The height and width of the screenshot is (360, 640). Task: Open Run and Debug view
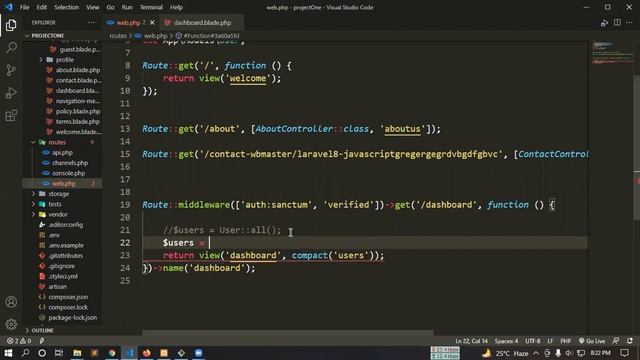click(x=11, y=93)
